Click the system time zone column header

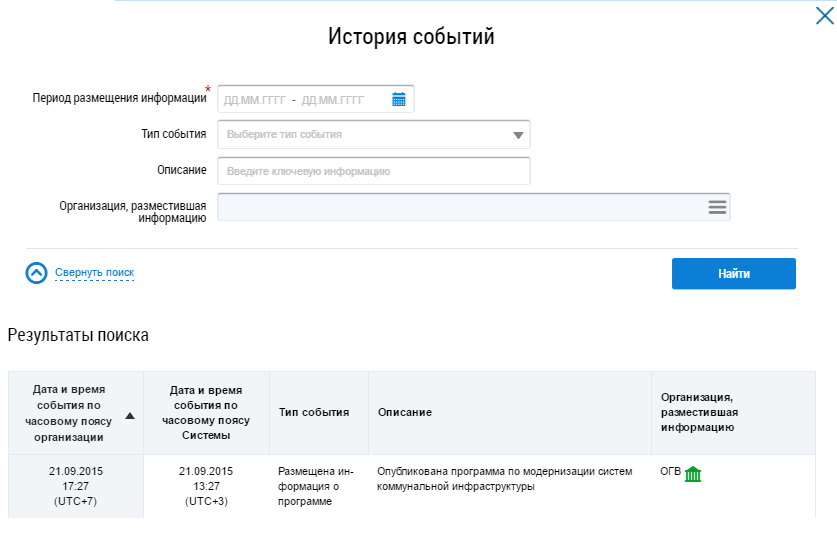pos(206,412)
